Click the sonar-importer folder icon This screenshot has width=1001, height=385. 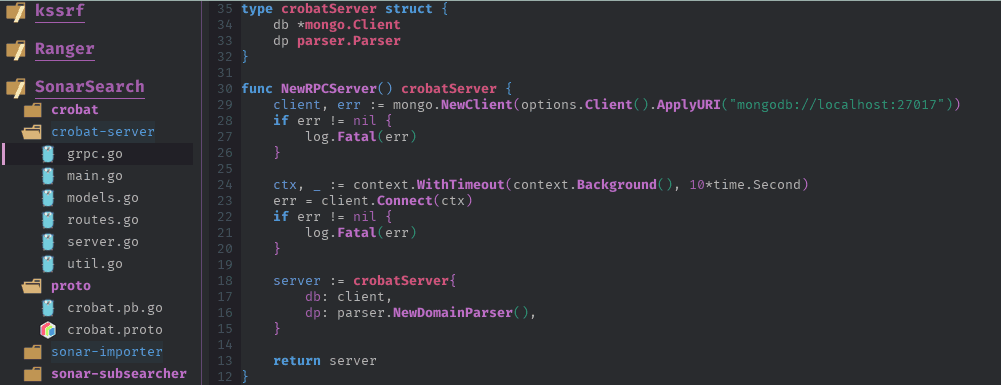click(x=33, y=352)
